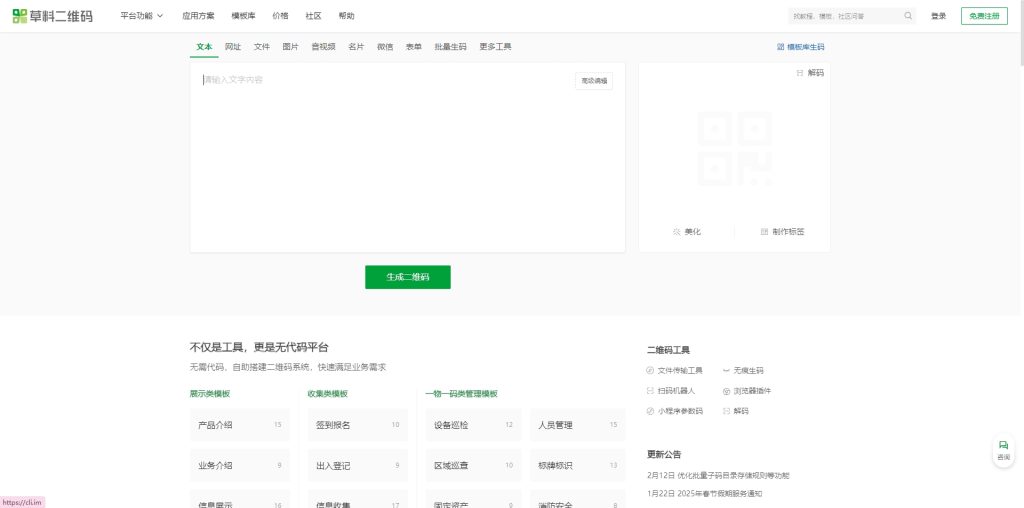
Task: Switch to the 图片 tab
Action: click(x=291, y=47)
